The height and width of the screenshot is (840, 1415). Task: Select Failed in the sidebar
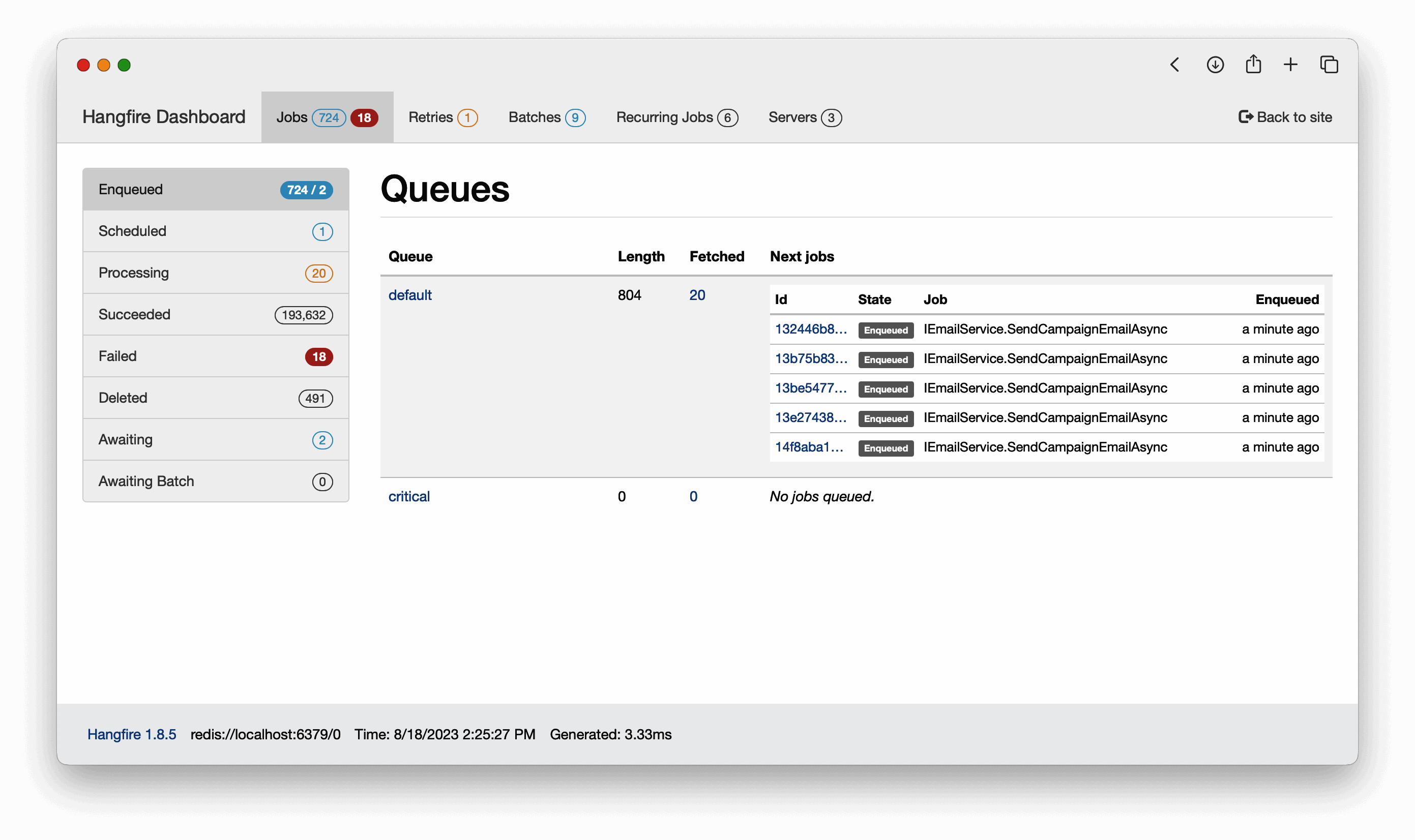215,356
